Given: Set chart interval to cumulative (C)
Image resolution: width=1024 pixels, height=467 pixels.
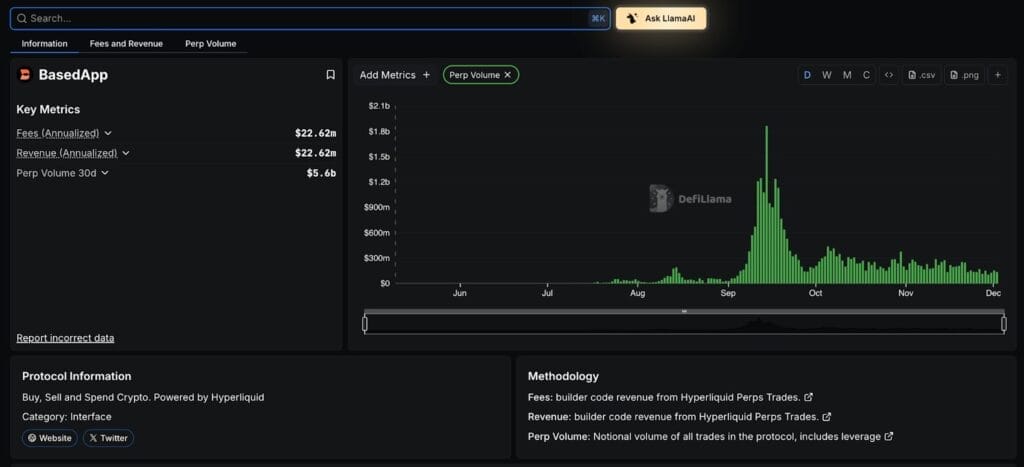Looking at the screenshot, I should point(866,75).
